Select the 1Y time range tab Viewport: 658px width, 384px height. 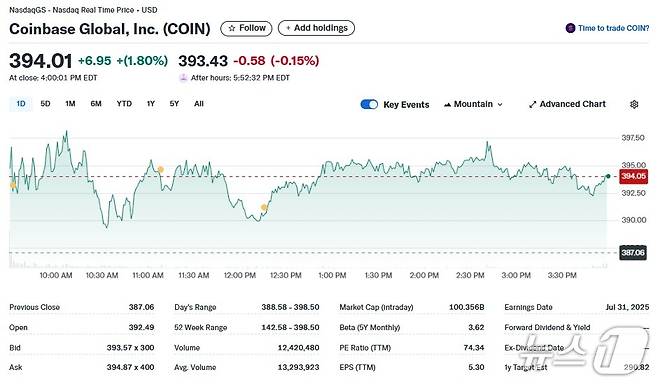coord(151,104)
